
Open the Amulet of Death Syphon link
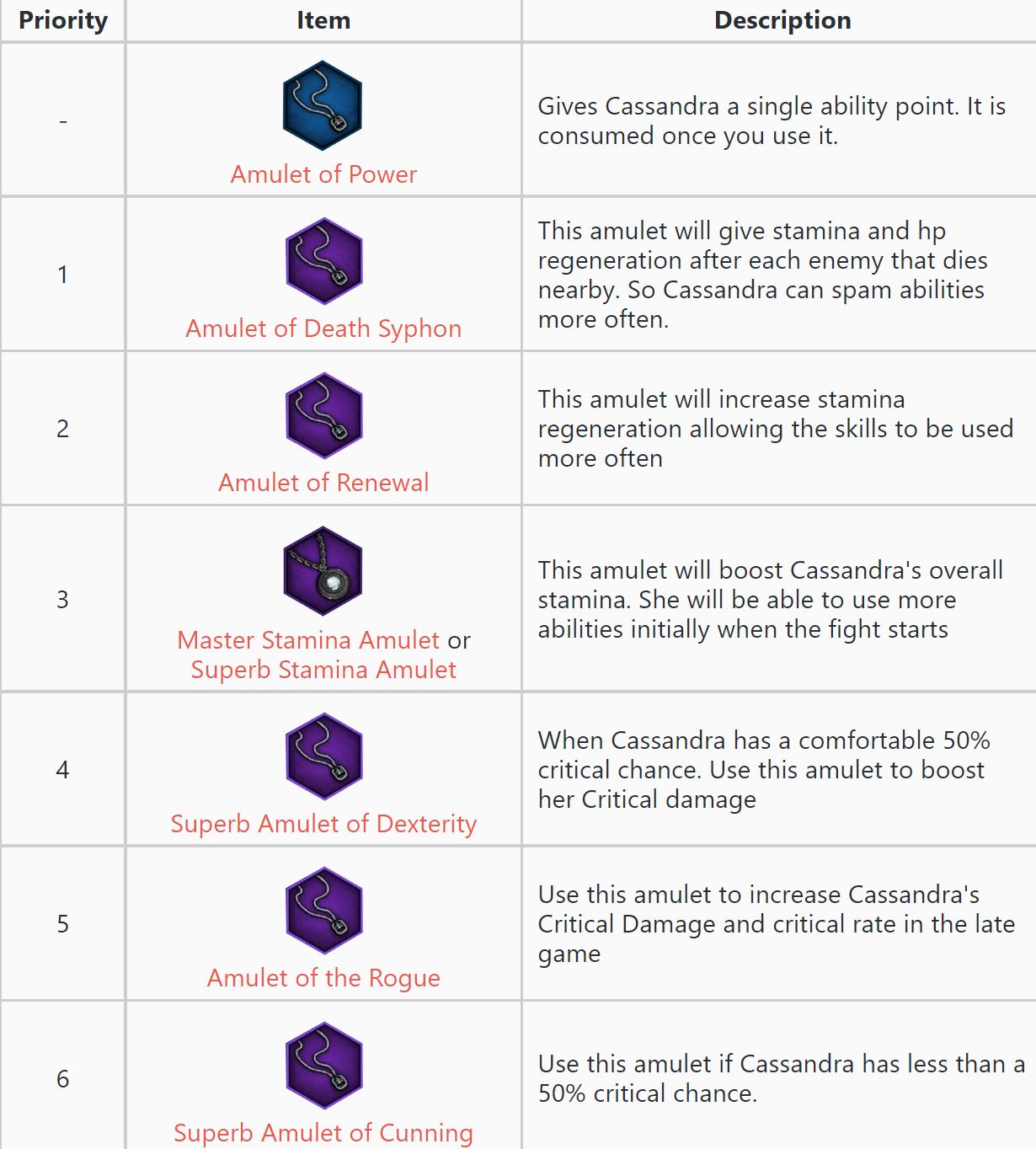tap(323, 329)
